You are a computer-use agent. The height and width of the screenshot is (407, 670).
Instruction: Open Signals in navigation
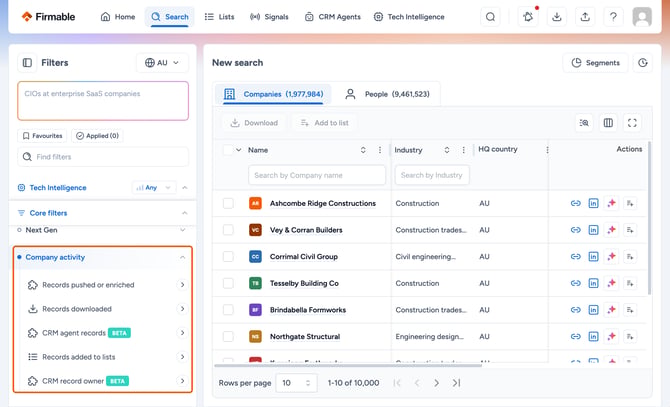pyautogui.click(x=269, y=17)
